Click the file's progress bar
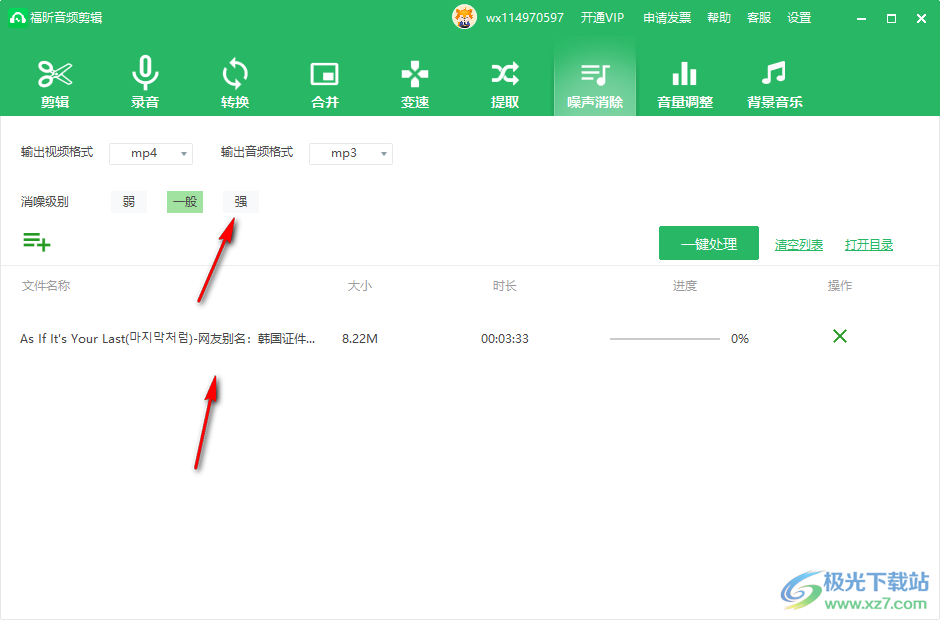 click(665, 339)
